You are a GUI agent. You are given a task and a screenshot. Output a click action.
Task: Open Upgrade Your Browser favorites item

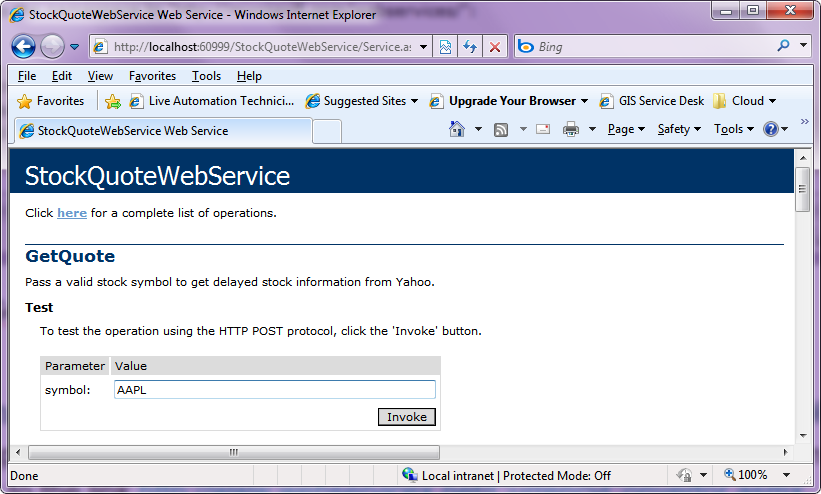coord(508,101)
